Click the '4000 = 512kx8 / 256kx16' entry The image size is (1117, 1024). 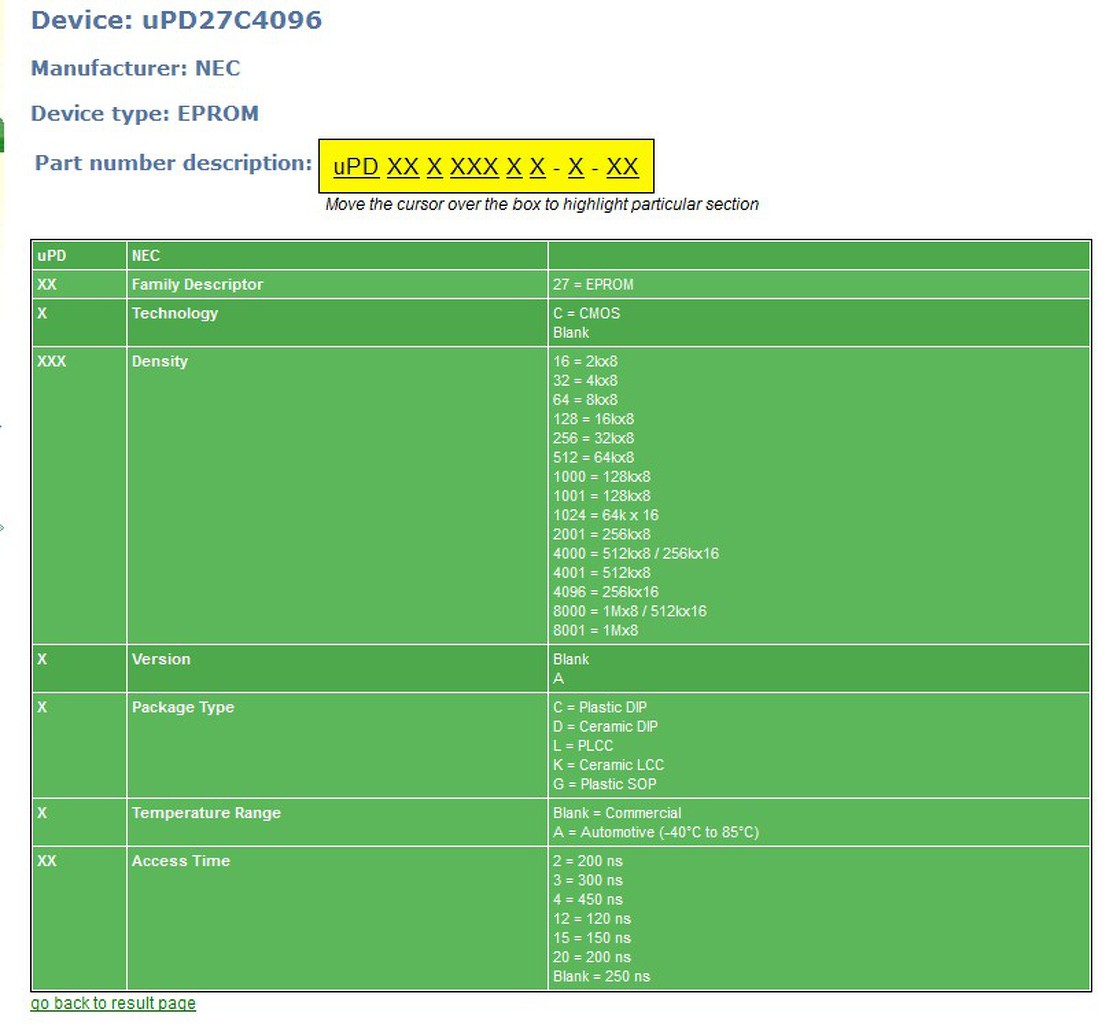click(635, 554)
